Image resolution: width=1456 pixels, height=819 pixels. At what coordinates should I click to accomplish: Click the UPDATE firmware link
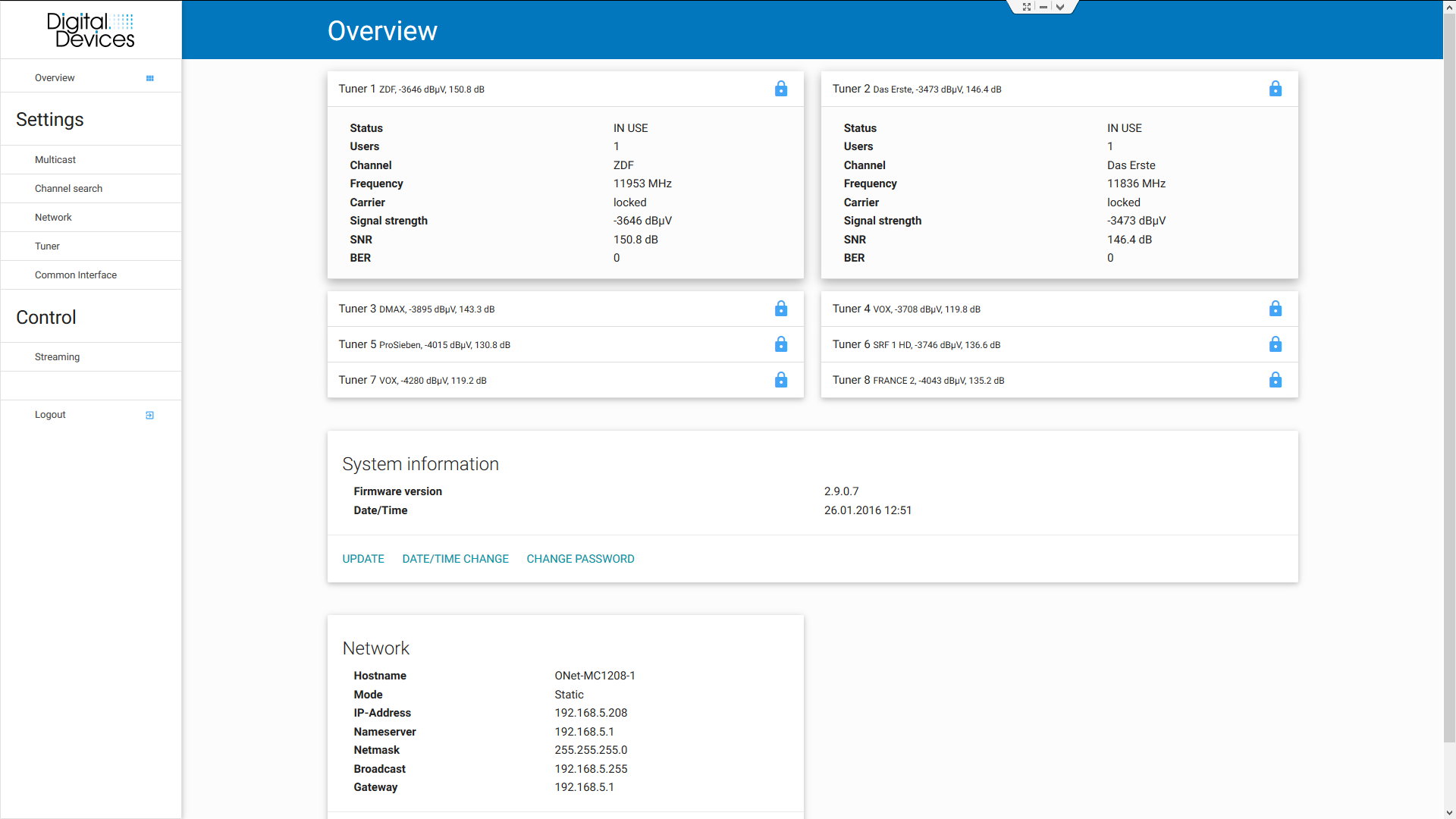point(363,559)
